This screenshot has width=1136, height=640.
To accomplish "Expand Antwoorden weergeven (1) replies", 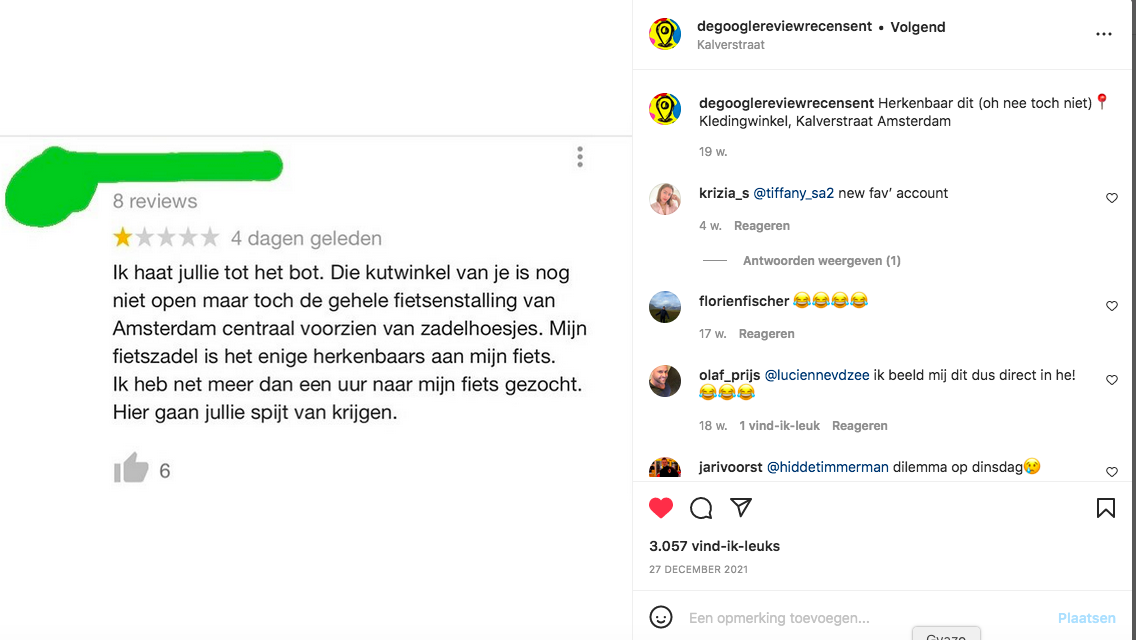I will (x=822, y=260).
